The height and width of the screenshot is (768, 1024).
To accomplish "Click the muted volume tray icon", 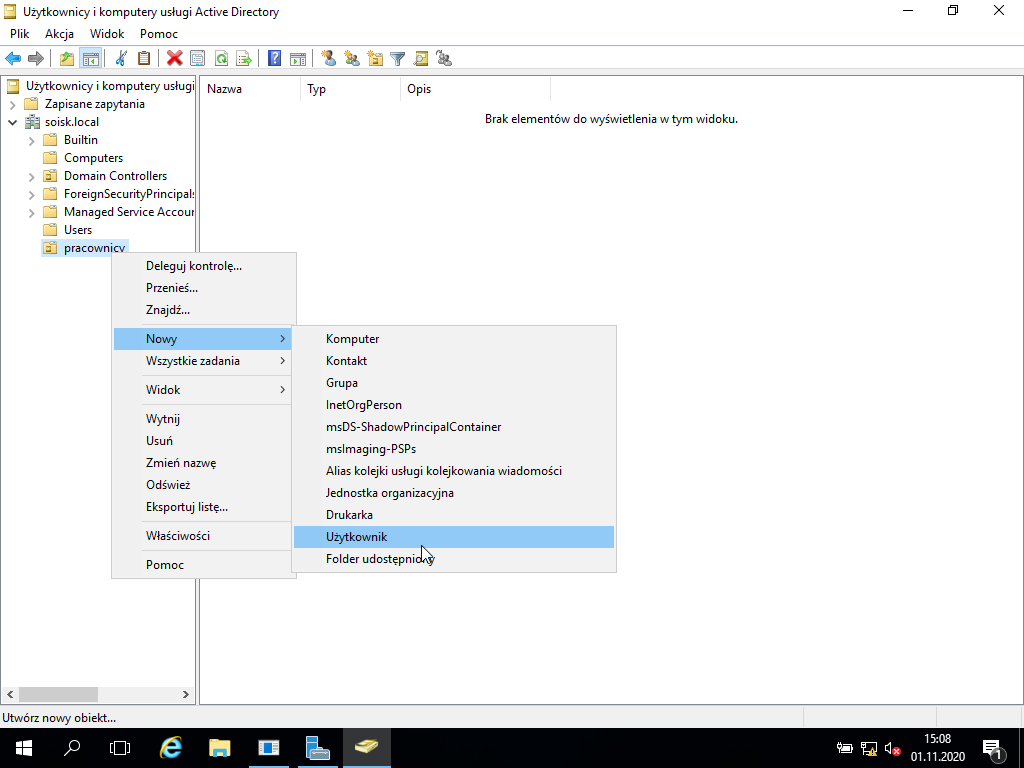I will (892, 748).
